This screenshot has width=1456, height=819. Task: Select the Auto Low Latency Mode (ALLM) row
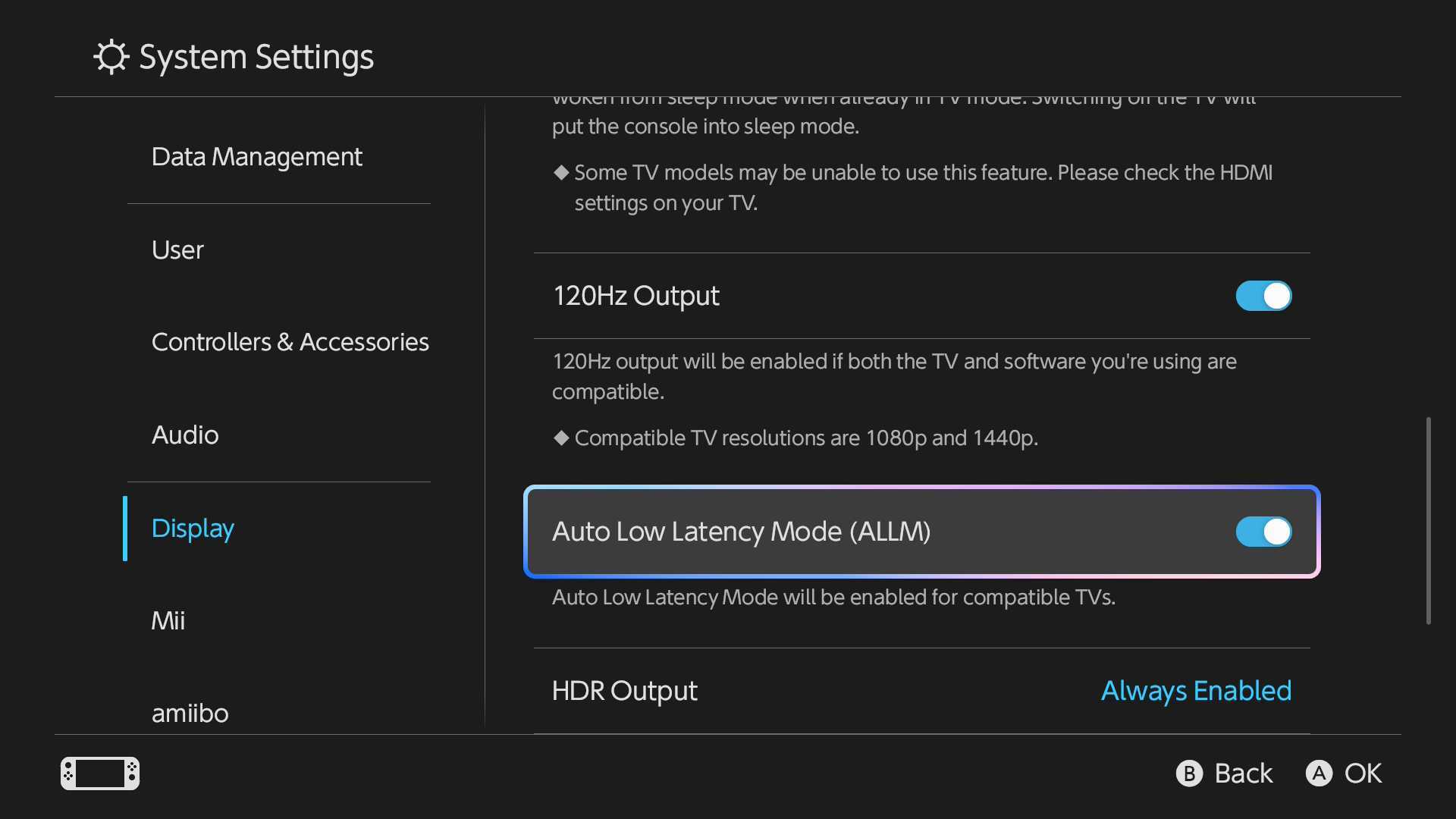pos(922,532)
